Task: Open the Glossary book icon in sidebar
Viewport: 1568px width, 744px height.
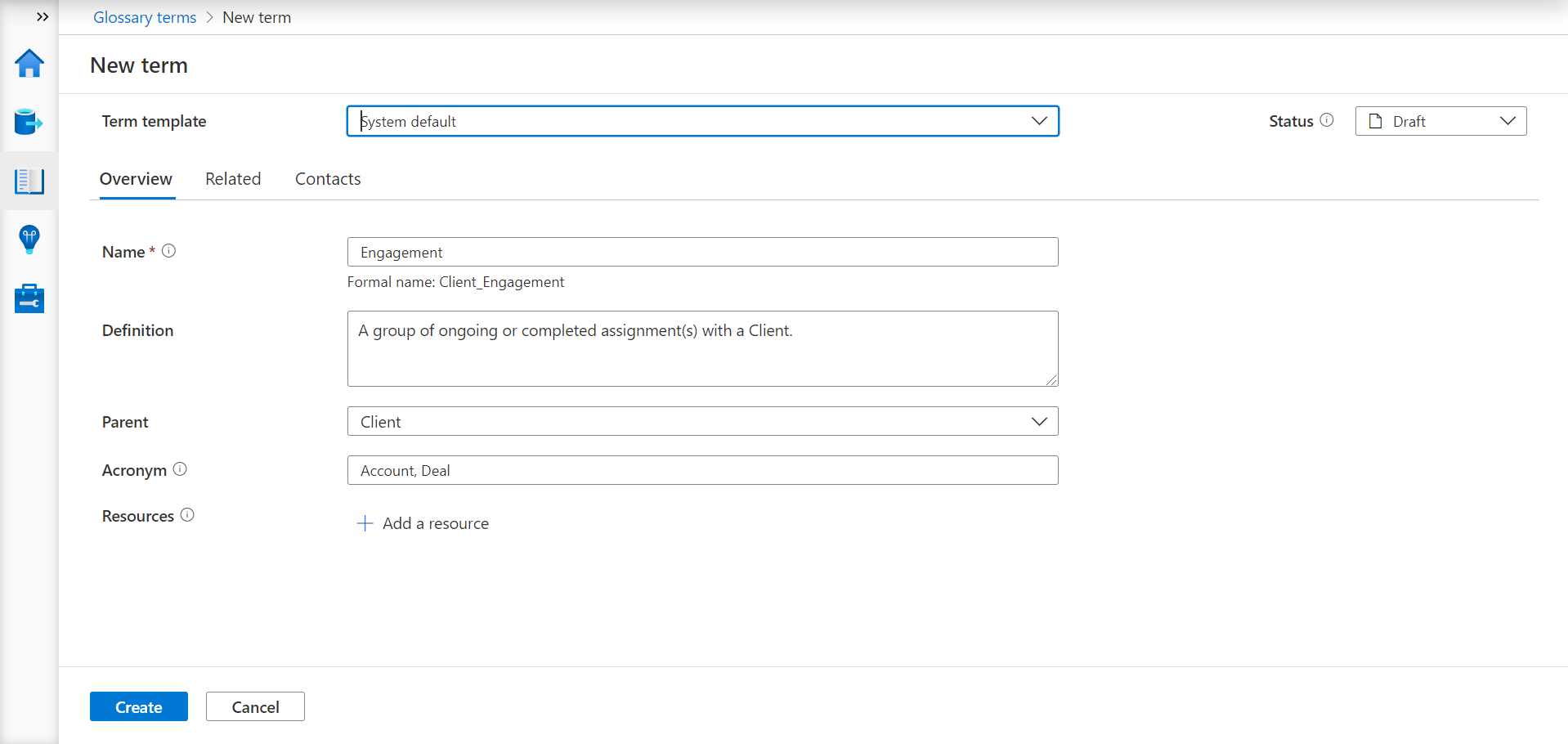Action: pyautogui.click(x=29, y=181)
